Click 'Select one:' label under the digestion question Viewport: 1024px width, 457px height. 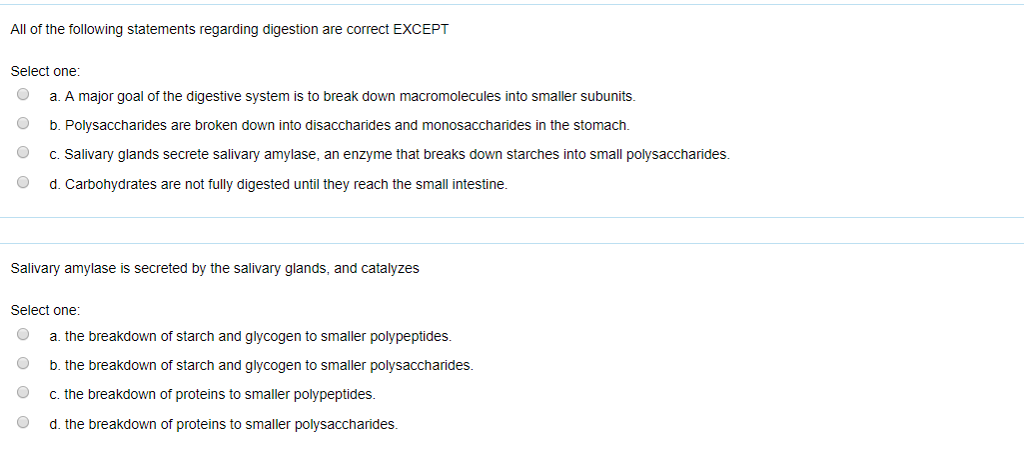(x=44, y=72)
